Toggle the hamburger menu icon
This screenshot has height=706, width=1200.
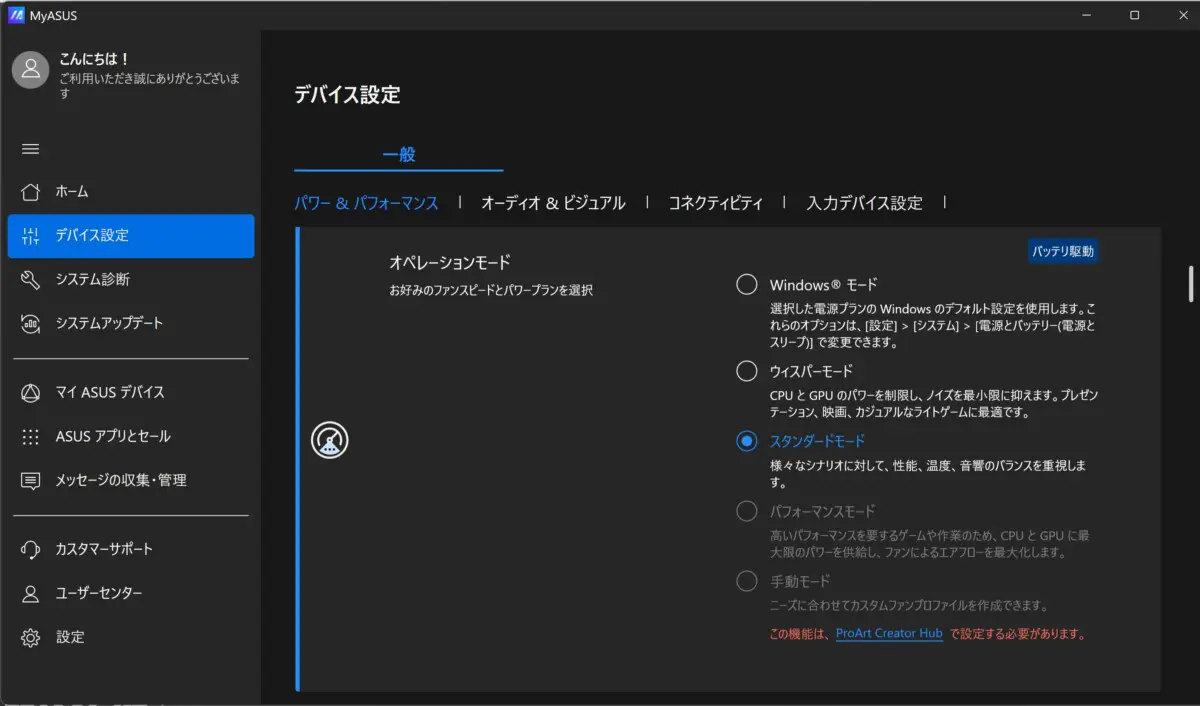point(31,149)
